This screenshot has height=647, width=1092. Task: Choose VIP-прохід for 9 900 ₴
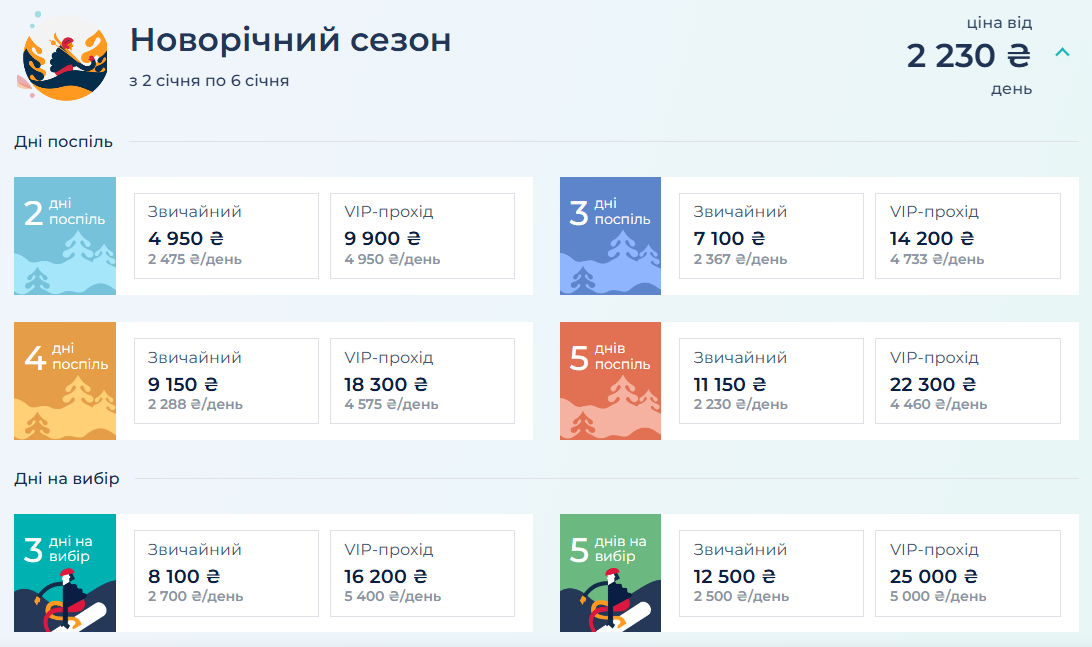tap(422, 236)
